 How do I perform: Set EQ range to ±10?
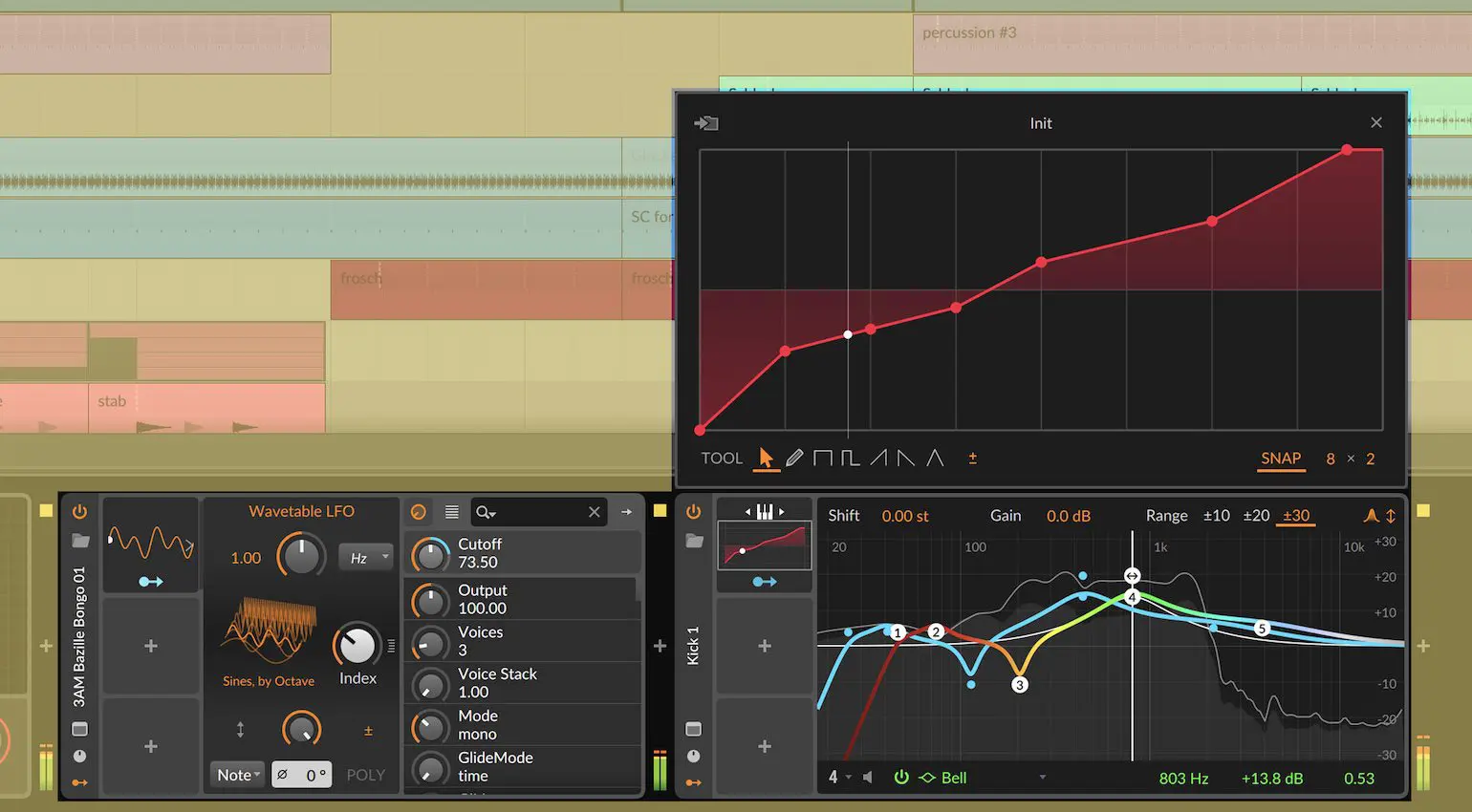(x=1216, y=516)
